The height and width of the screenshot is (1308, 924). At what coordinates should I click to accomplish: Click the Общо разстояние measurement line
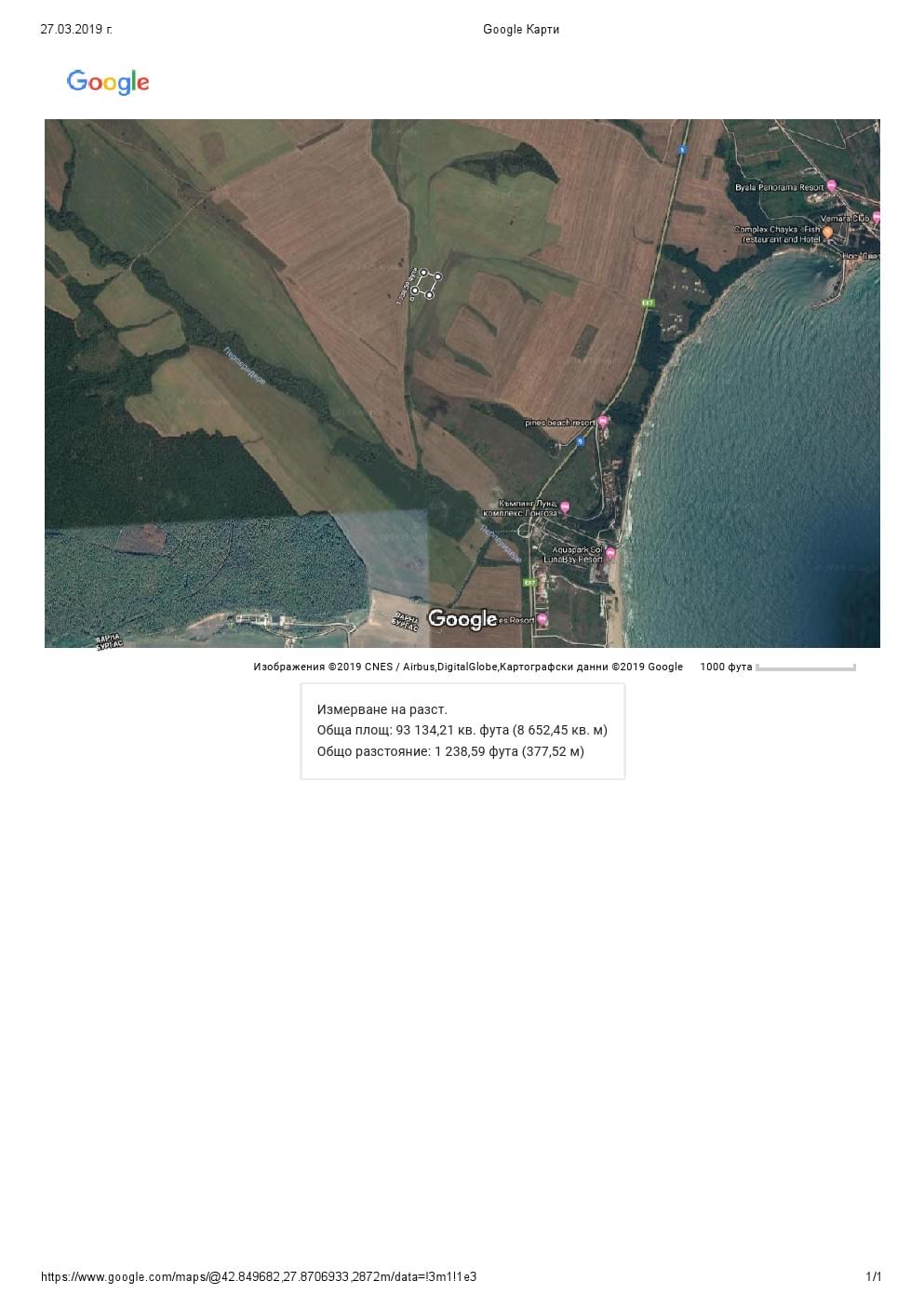coord(450,751)
